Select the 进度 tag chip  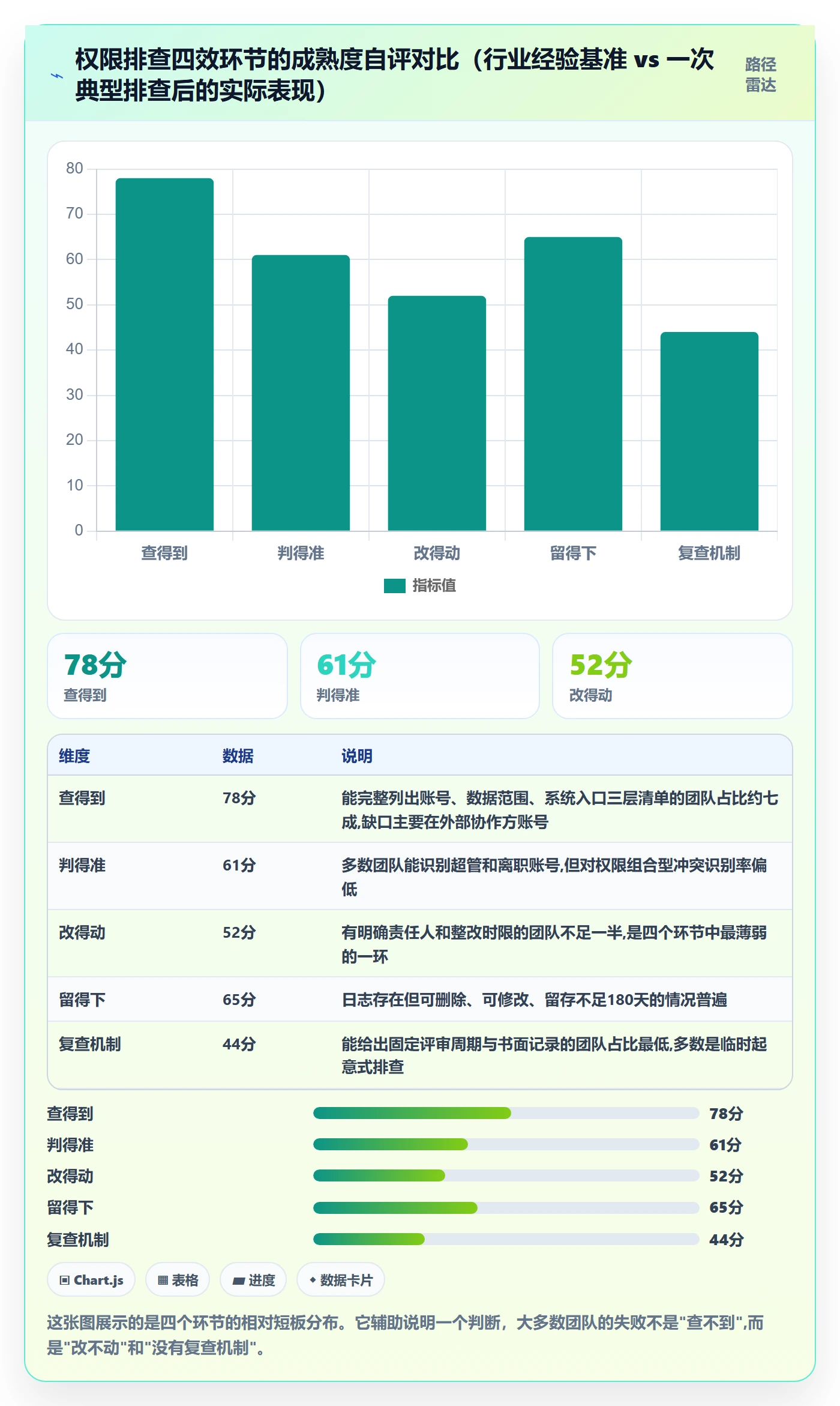pyautogui.click(x=253, y=1280)
